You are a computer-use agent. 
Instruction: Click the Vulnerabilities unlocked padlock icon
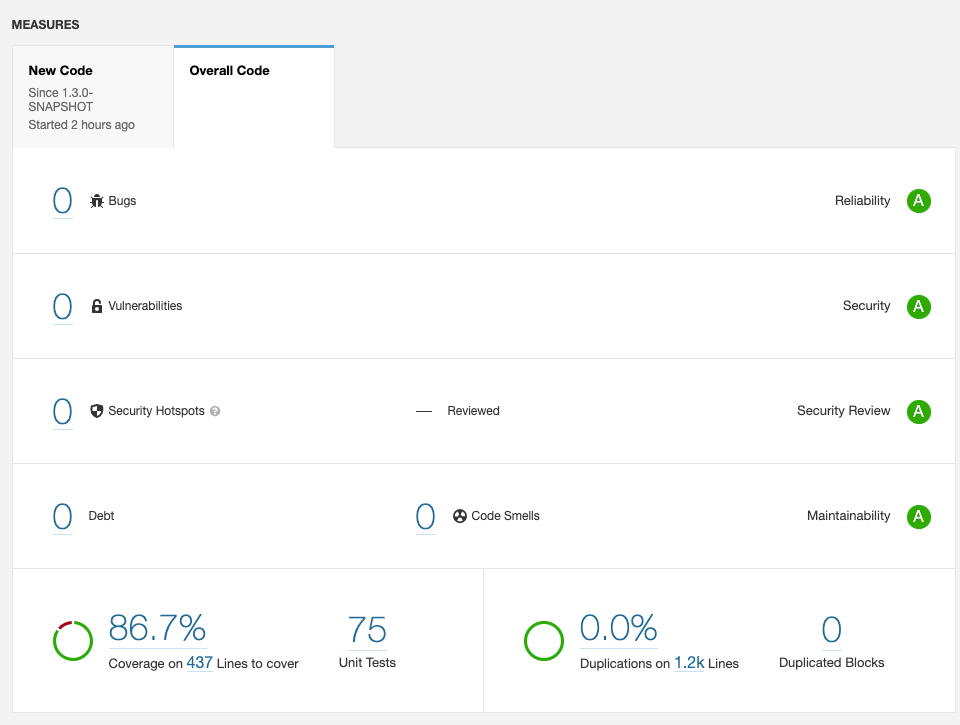pos(97,306)
